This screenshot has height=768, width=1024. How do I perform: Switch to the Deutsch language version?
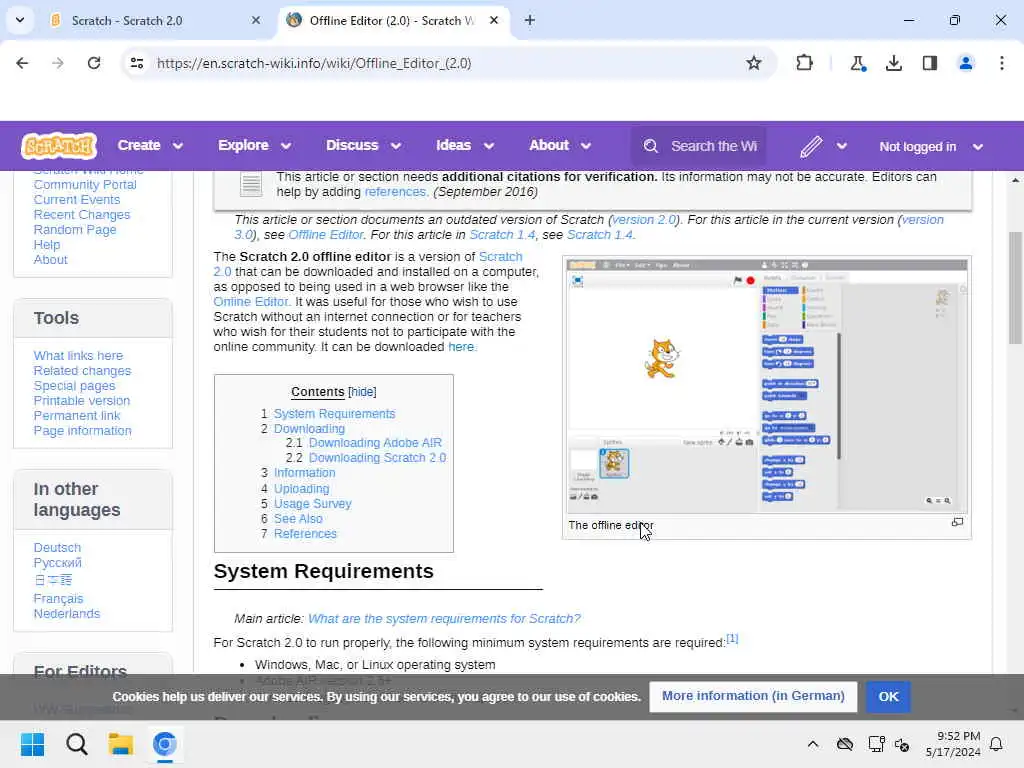point(57,548)
